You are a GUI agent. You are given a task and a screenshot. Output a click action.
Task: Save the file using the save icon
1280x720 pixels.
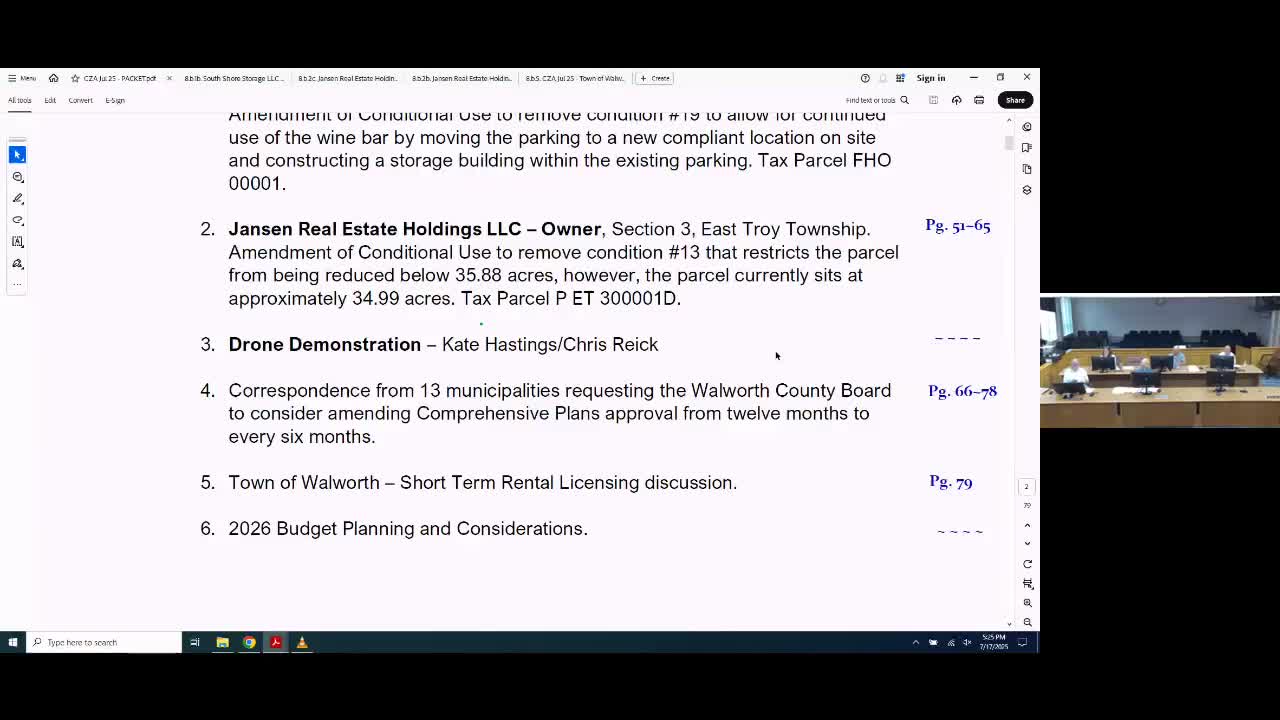(933, 100)
